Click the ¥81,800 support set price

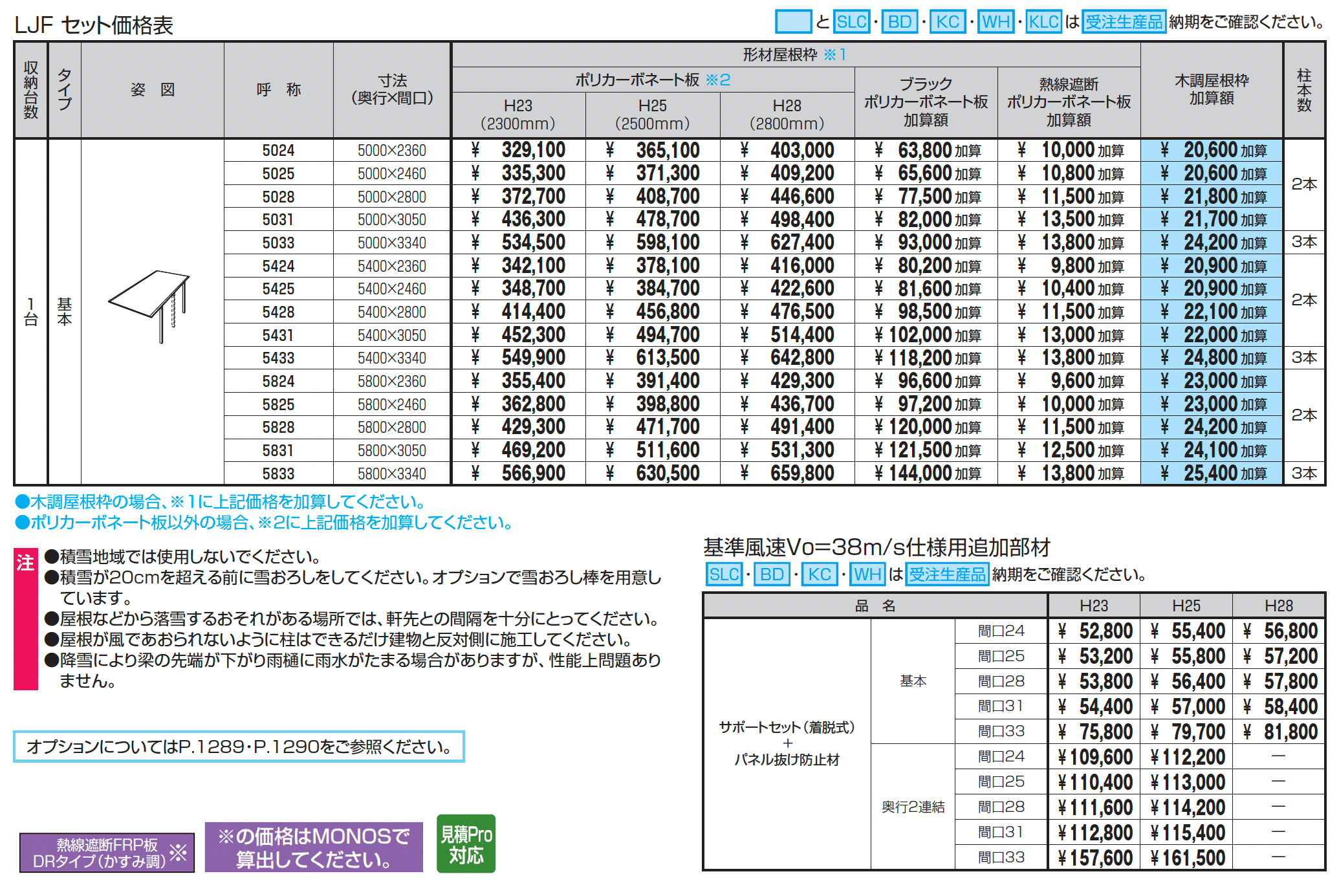(1280, 732)
